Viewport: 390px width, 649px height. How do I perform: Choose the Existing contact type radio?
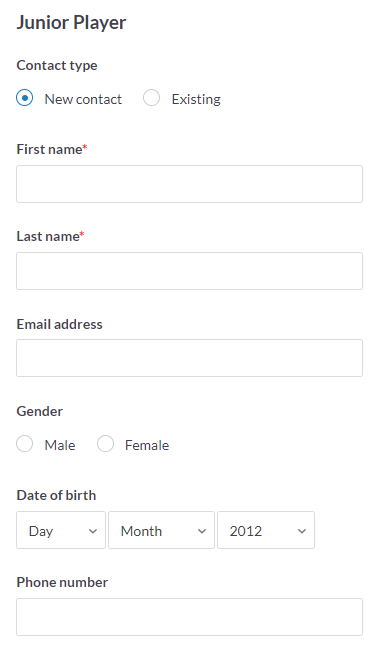coord(152,98)
